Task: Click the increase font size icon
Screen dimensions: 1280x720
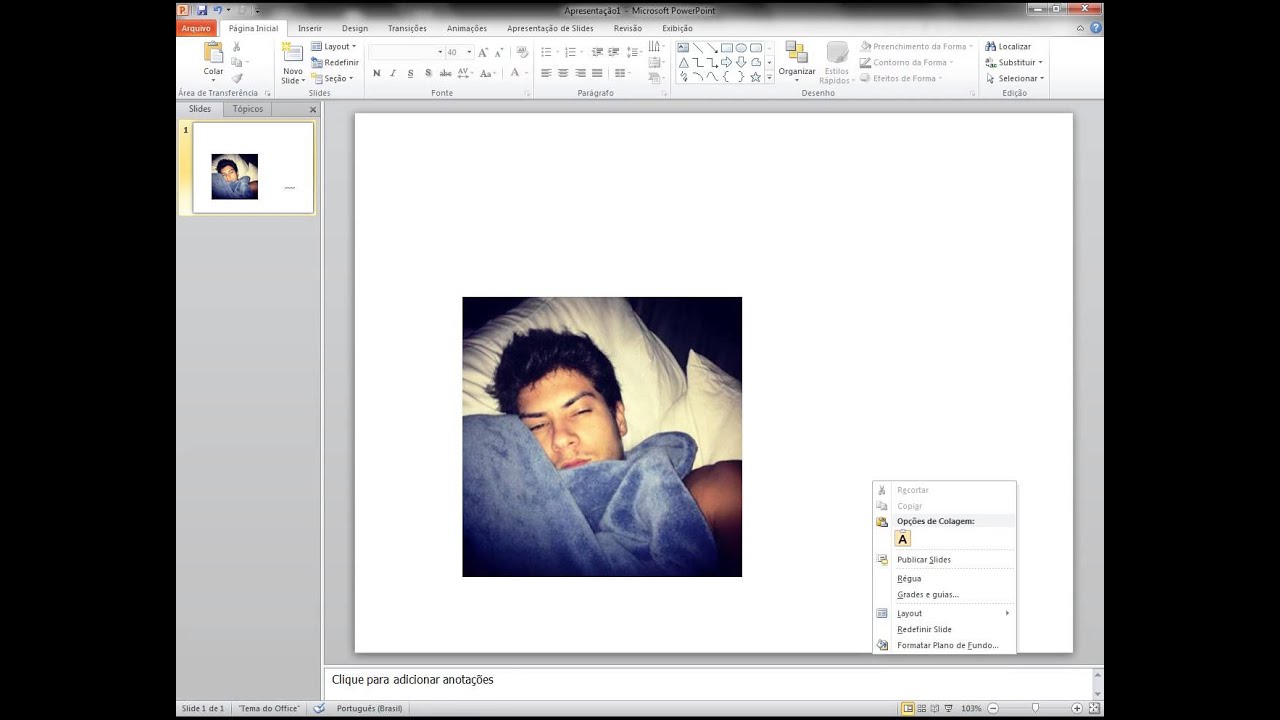Action: pos(483,52)
